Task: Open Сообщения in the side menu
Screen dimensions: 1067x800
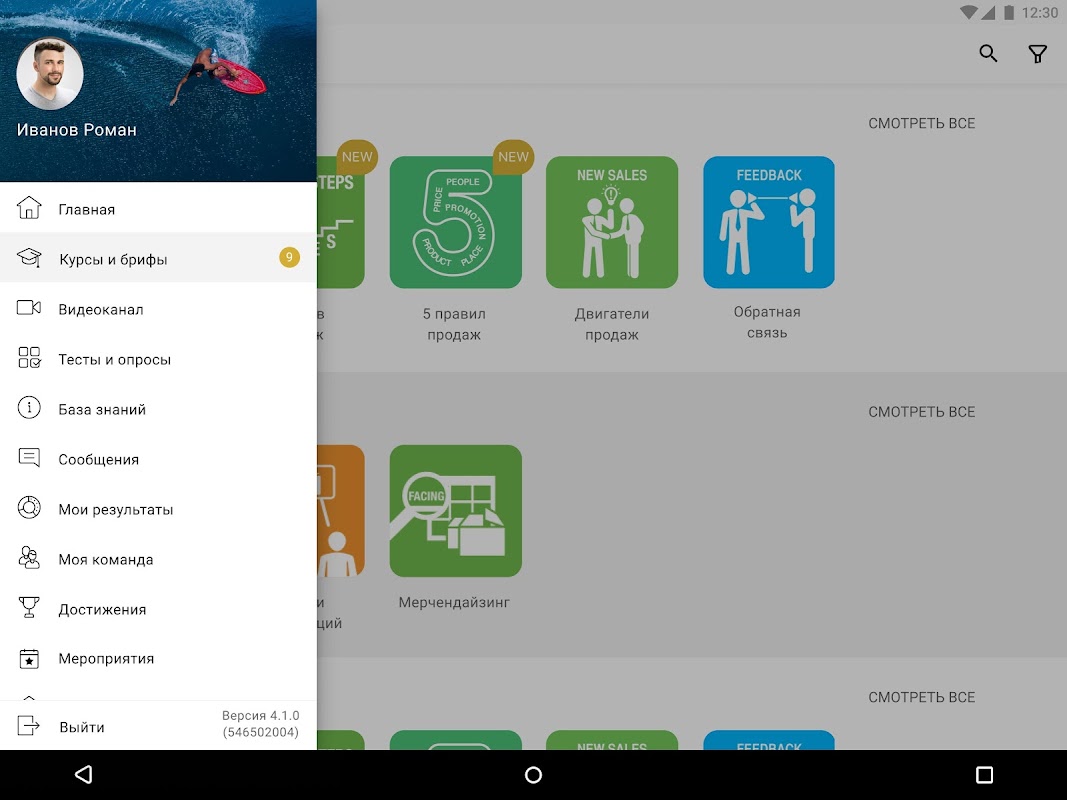Action: click(x=158, y=459)
